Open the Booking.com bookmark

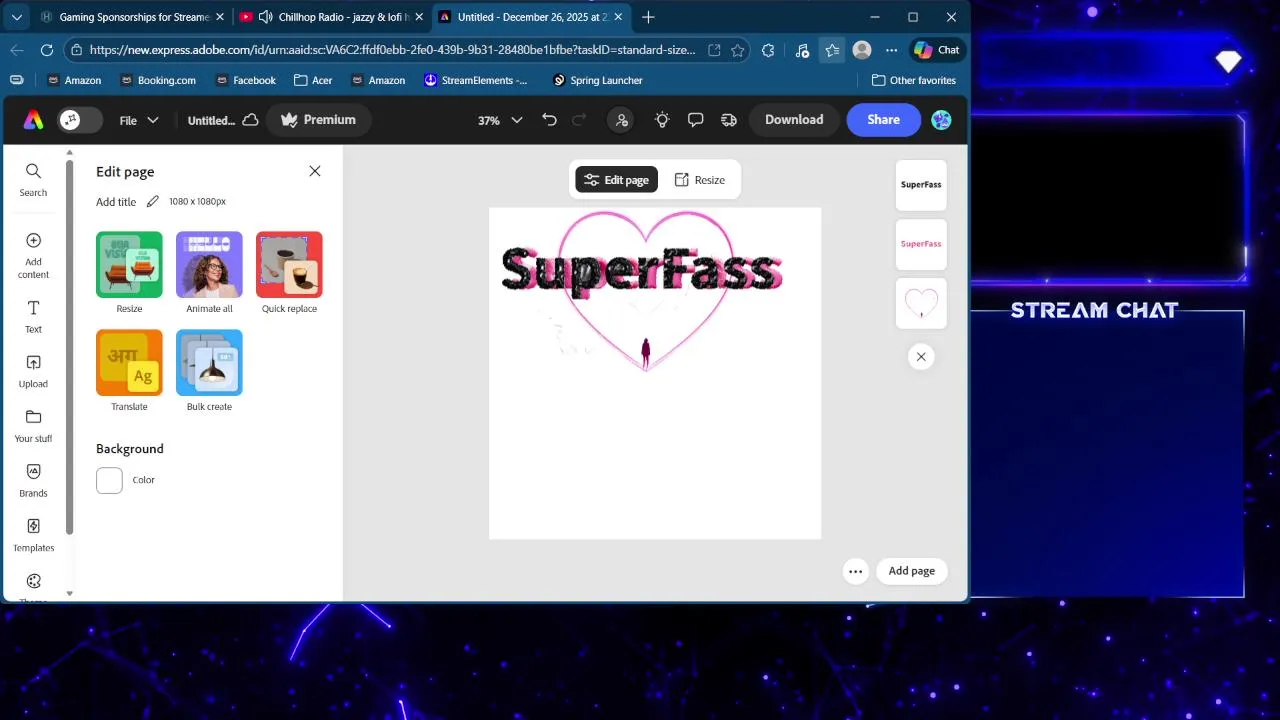click(x=158, y=80)
